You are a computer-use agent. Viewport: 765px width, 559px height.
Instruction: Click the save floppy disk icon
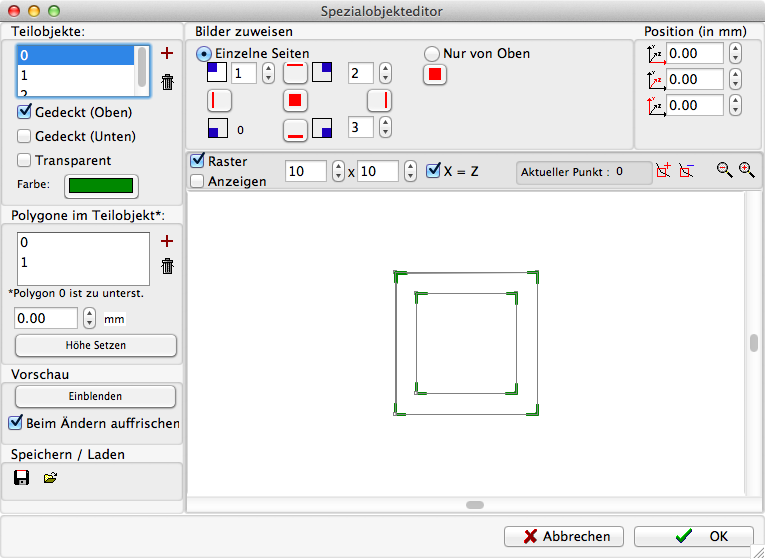pyautogui.click(x=21, y=478)
